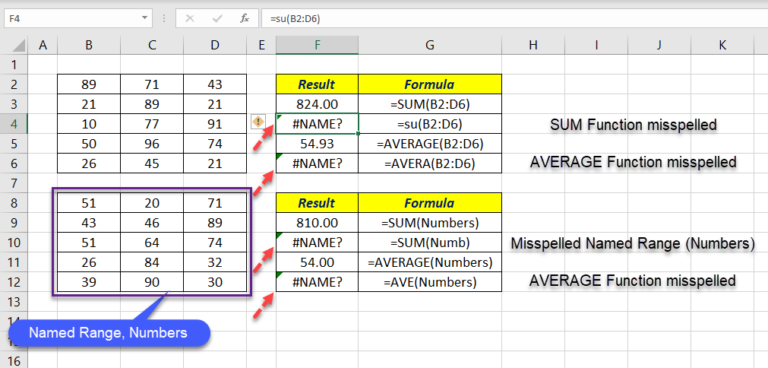Screen dimensions: 768x368
Task: Click cell C10 containing 64
Action: tap(152, 243)
